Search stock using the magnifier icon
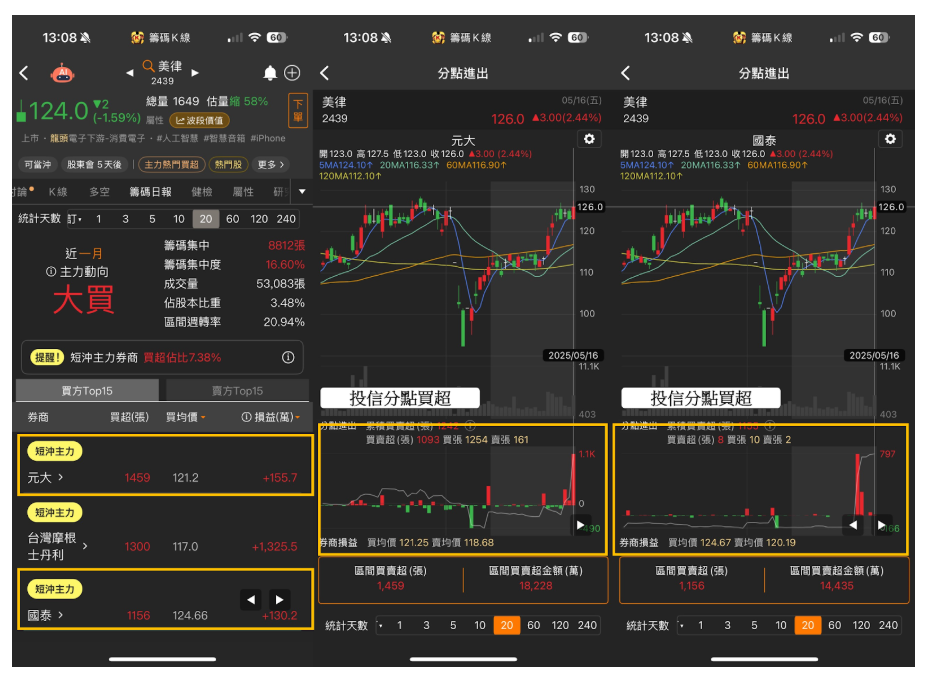 (149, 66)
